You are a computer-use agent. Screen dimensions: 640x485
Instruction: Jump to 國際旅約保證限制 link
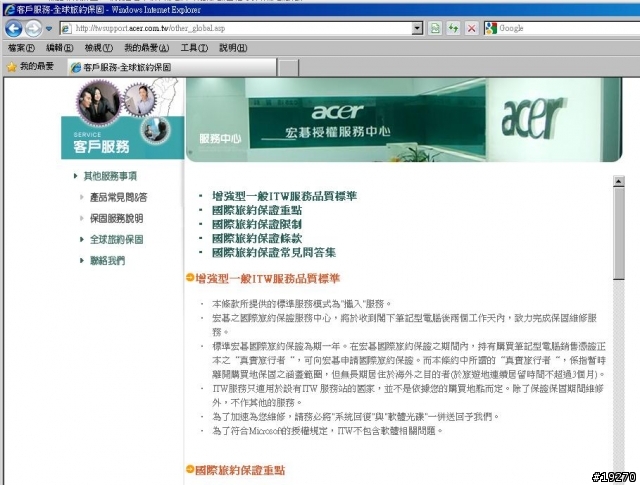257,224
